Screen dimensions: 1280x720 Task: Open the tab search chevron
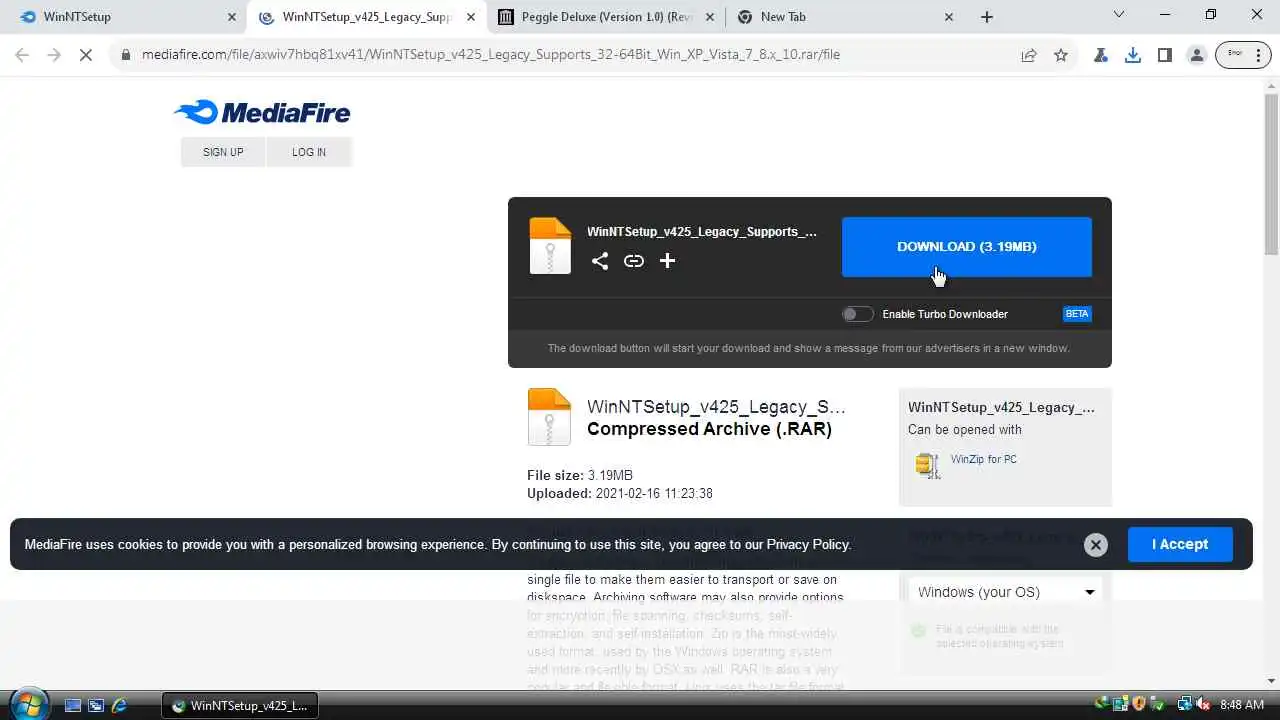pyautogui.click(x=1119, y=15)
